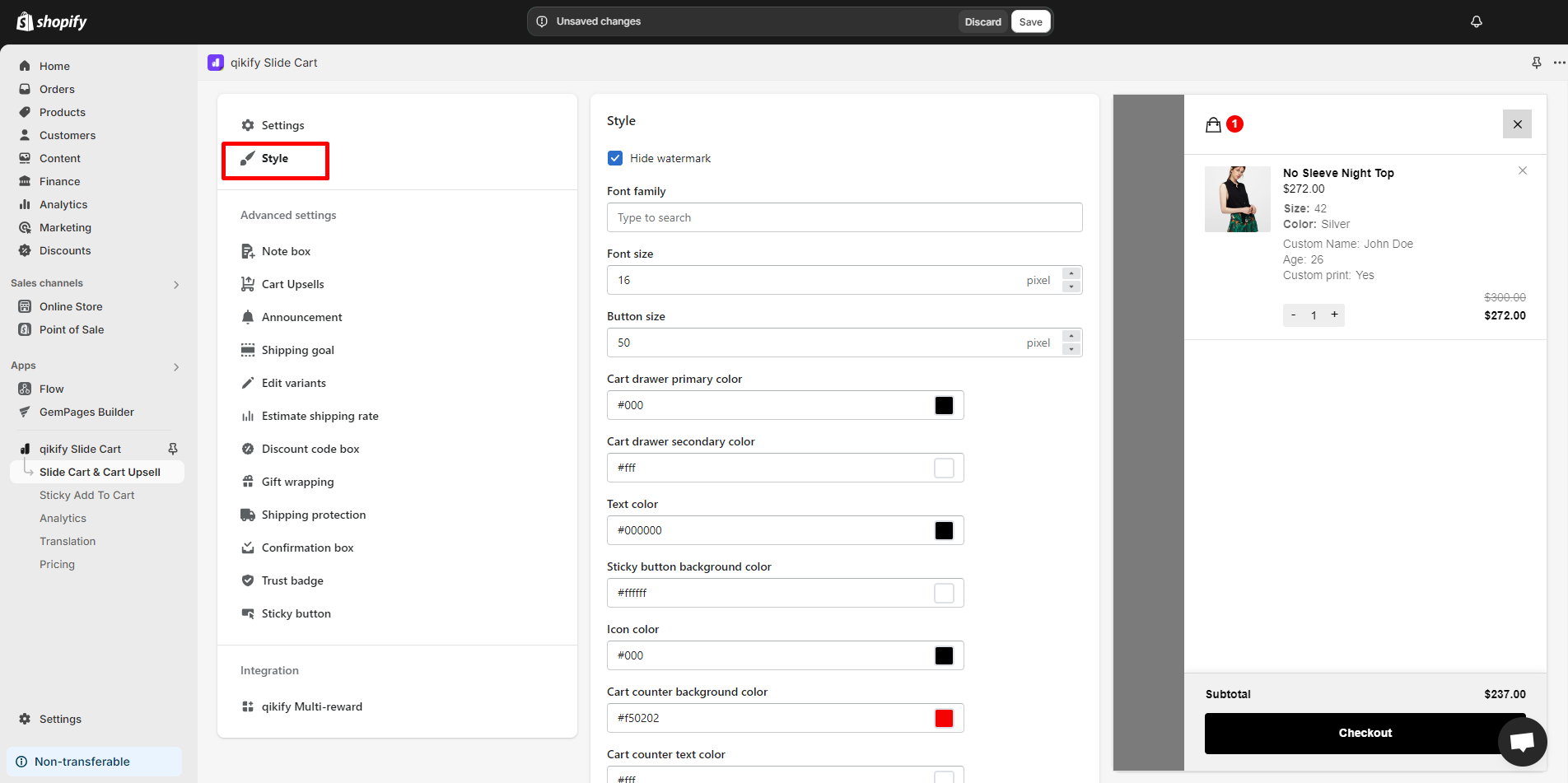The height and width of the screenshot is (783, 1568).
Task: Expand the Sales channels section
Action: point(175,284)
